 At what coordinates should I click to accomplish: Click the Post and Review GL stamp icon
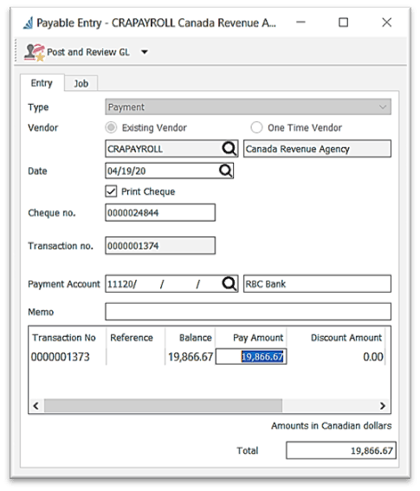34,52
